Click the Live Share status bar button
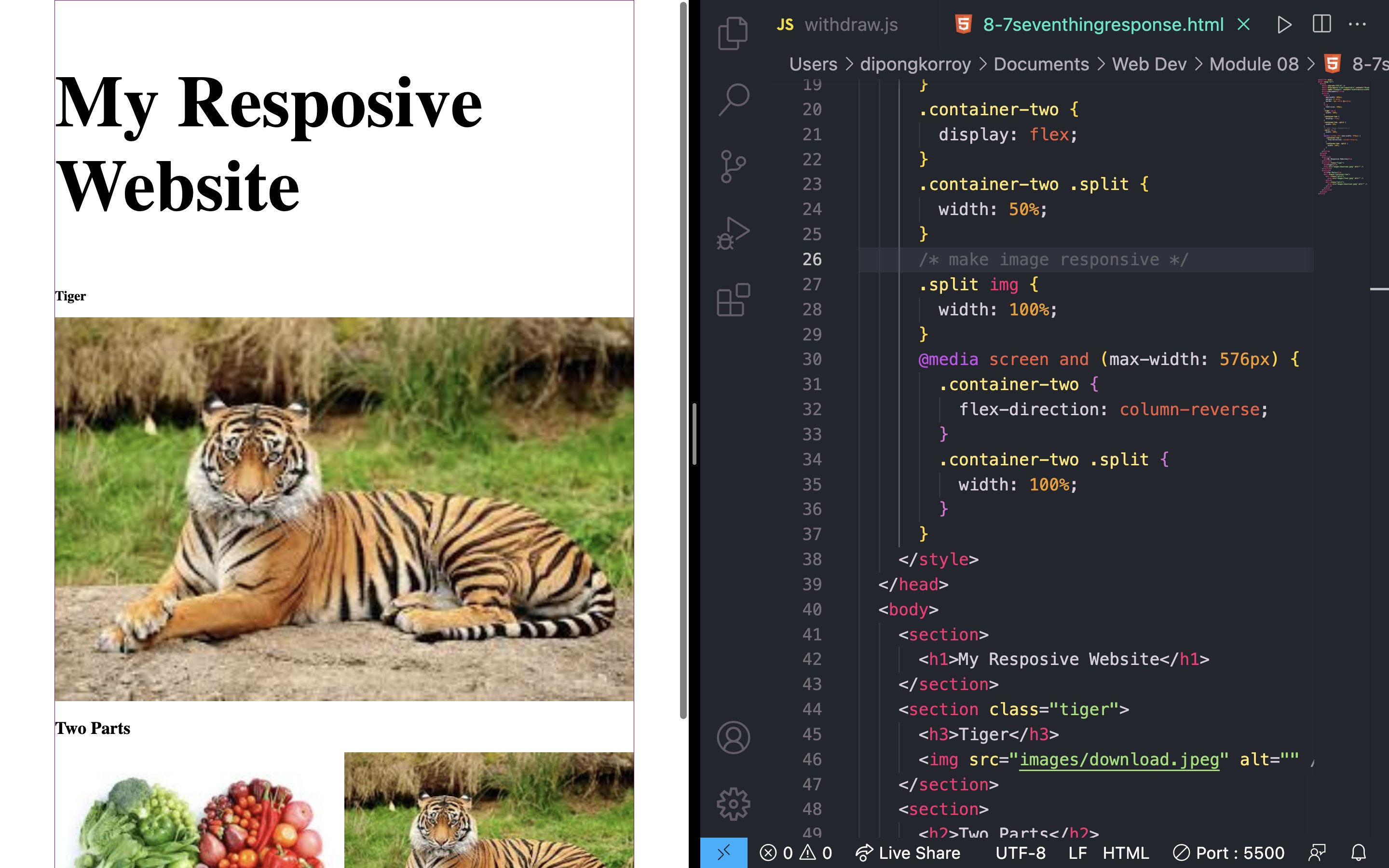The width and height of the screenshot is (1389, 868). 908,853
